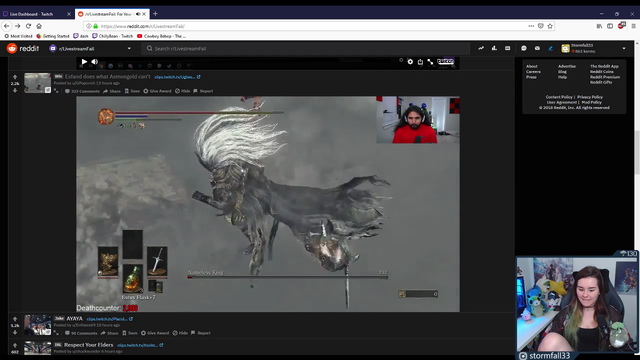
Task: Share the Esfand post
Action: pyautogui.click(x=112, y=91)
